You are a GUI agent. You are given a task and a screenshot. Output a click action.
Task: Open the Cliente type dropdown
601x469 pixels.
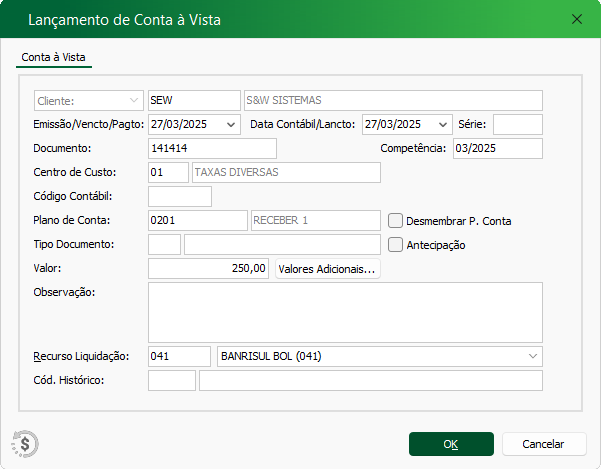(x=89, y=101)
